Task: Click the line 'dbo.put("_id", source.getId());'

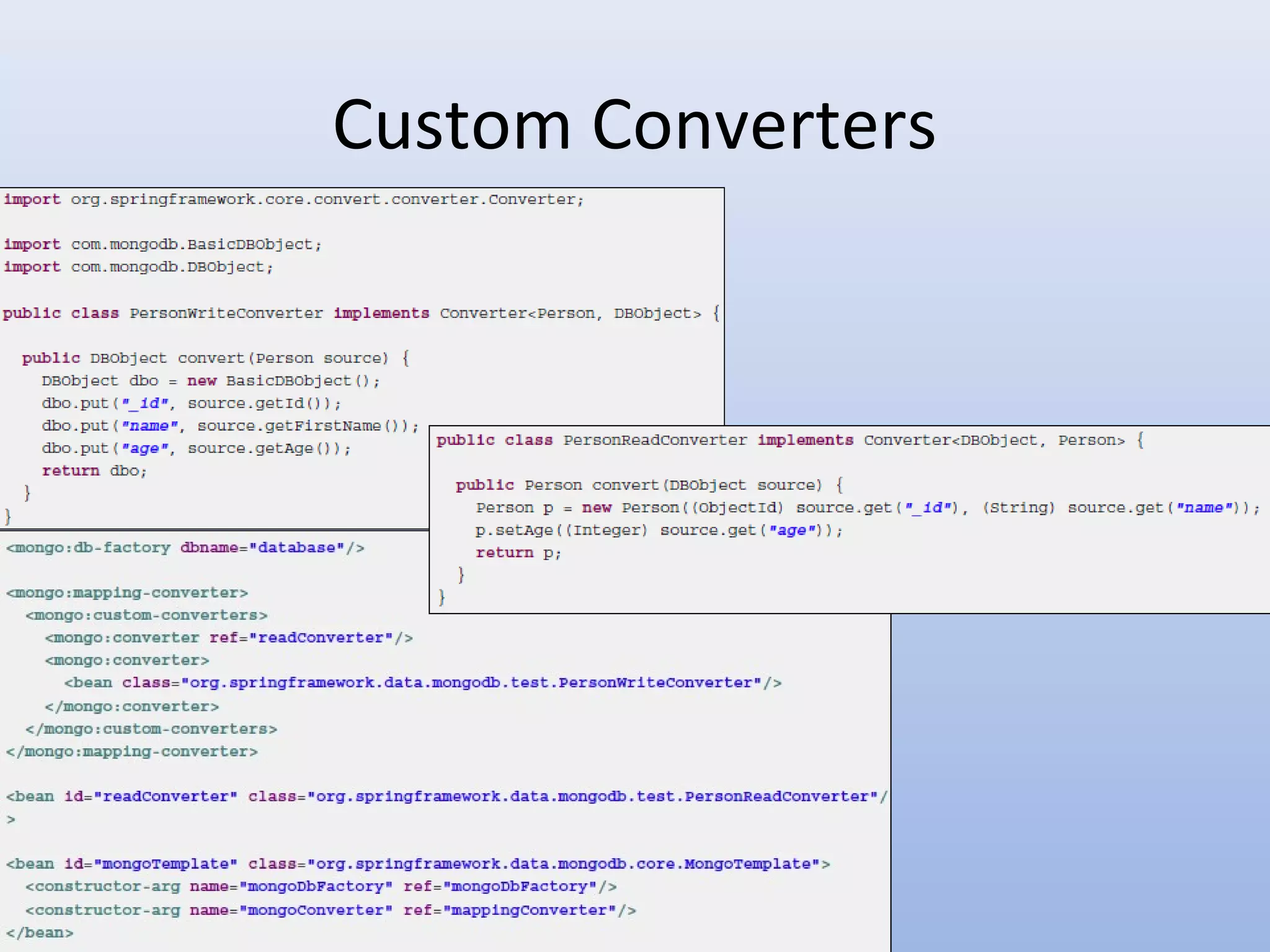Action: (x=192, y=403)
